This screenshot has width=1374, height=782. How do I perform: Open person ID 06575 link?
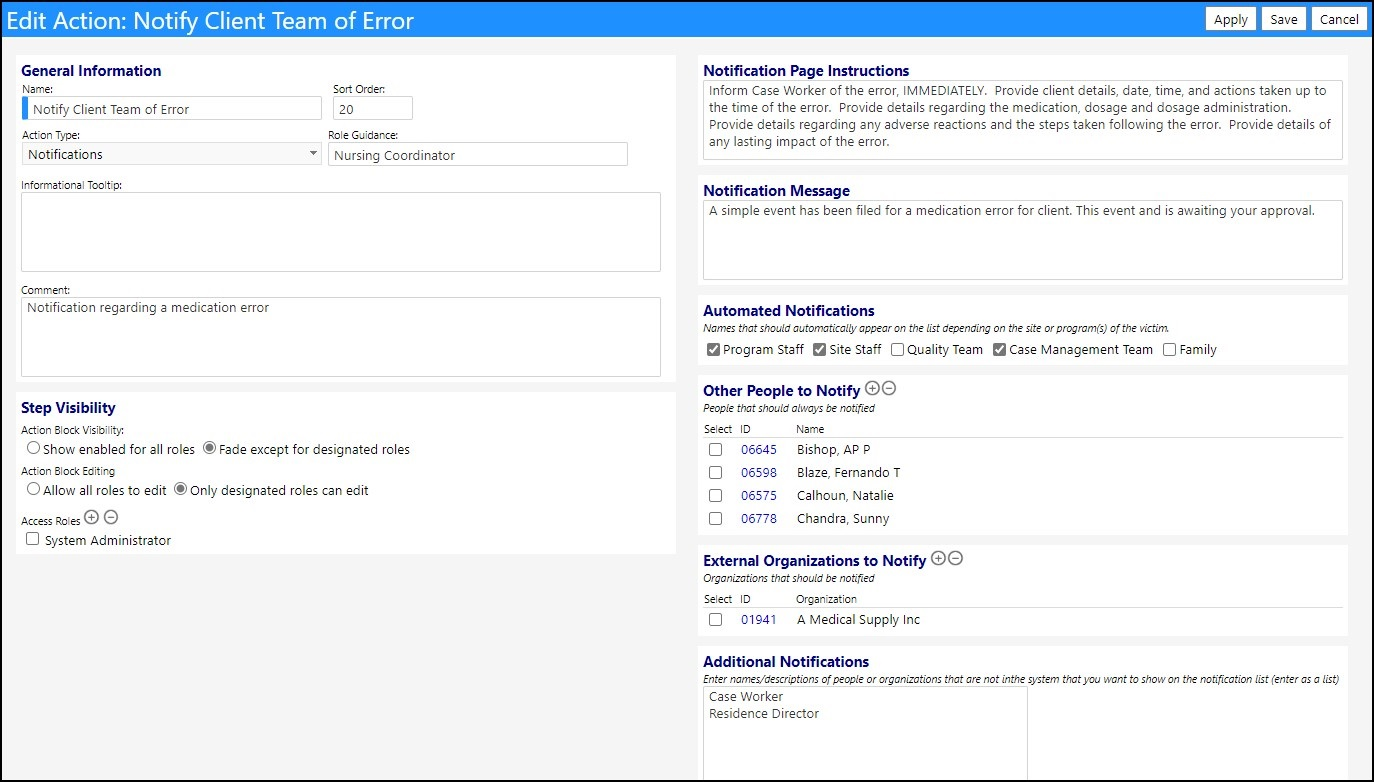[x=759, y=496]
